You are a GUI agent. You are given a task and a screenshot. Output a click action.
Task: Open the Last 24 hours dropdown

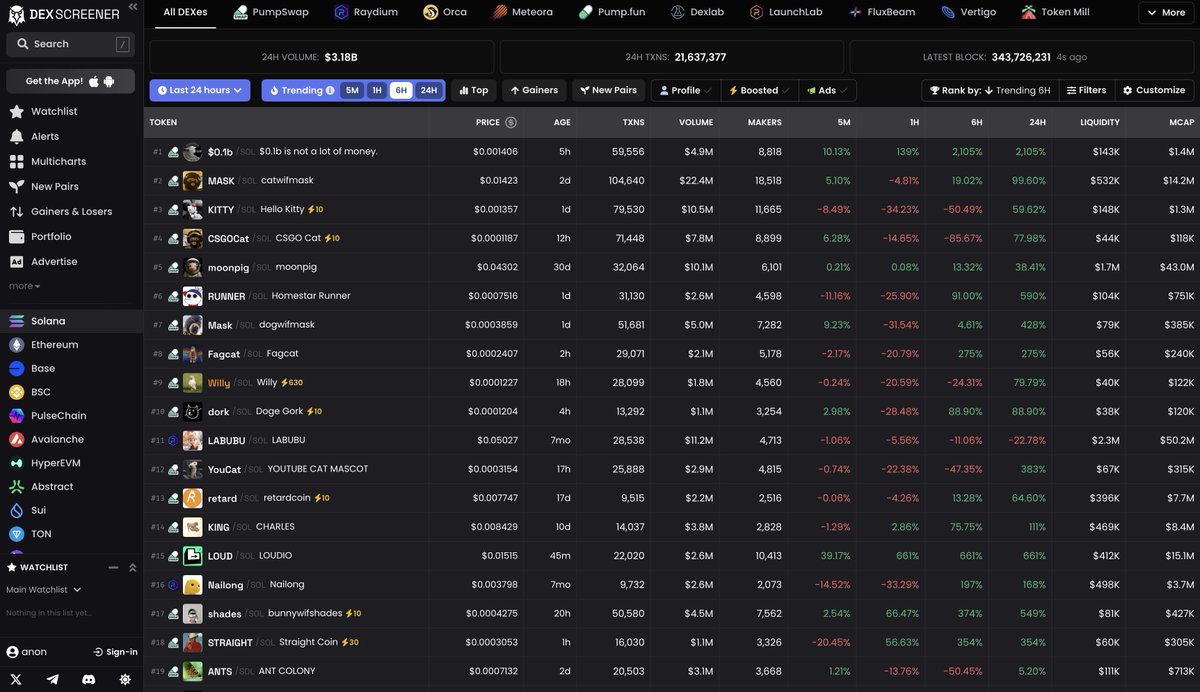coord(200,90)
